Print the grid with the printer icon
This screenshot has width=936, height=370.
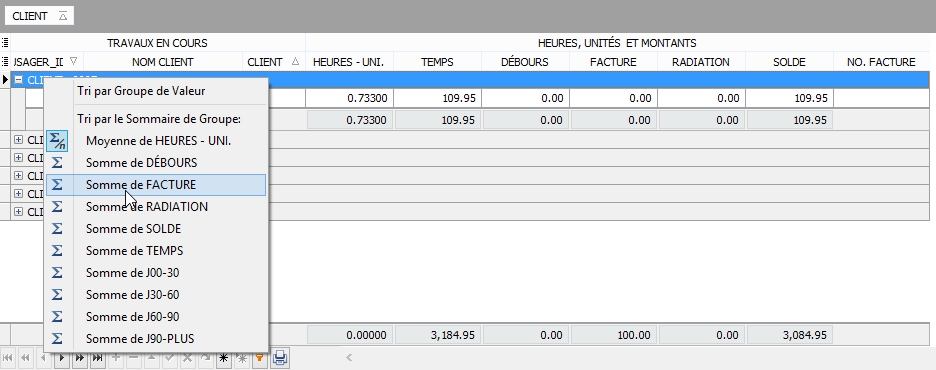[280, 358]
